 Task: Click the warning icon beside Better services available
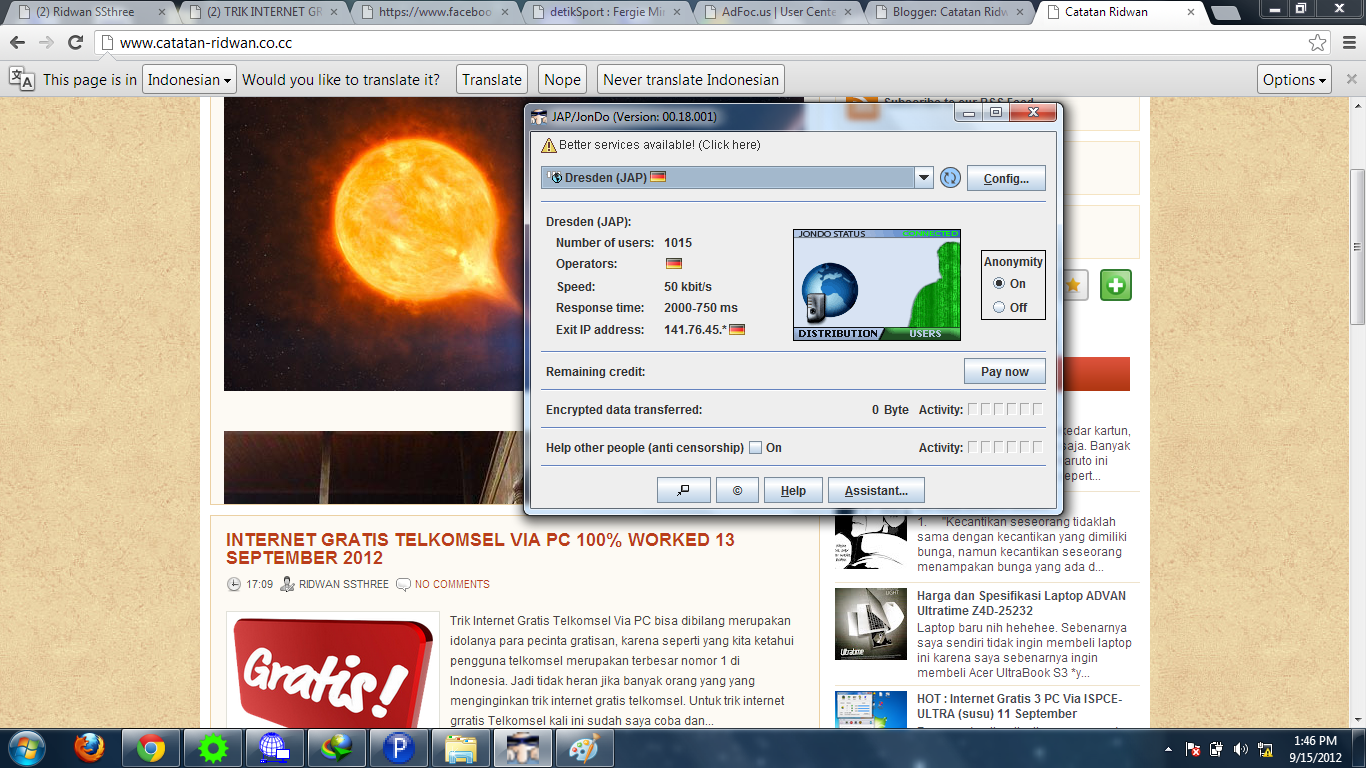coord(549,145)
